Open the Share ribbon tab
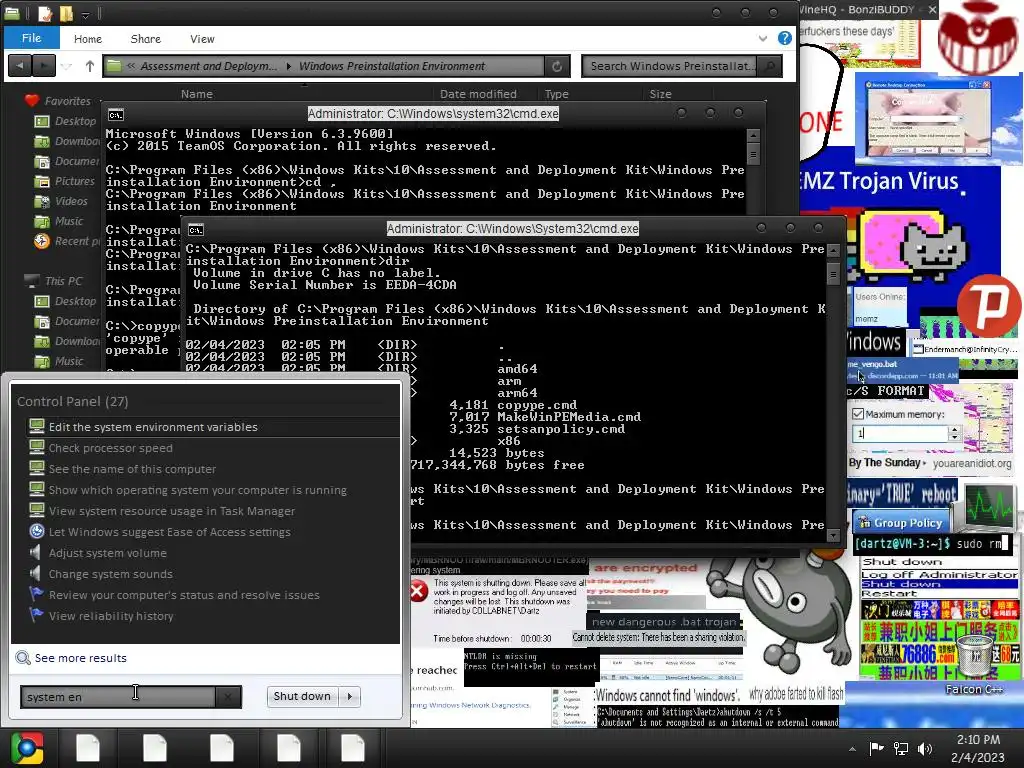The height and width of the screenshot is (768, 1024). [x=146, y=39]
